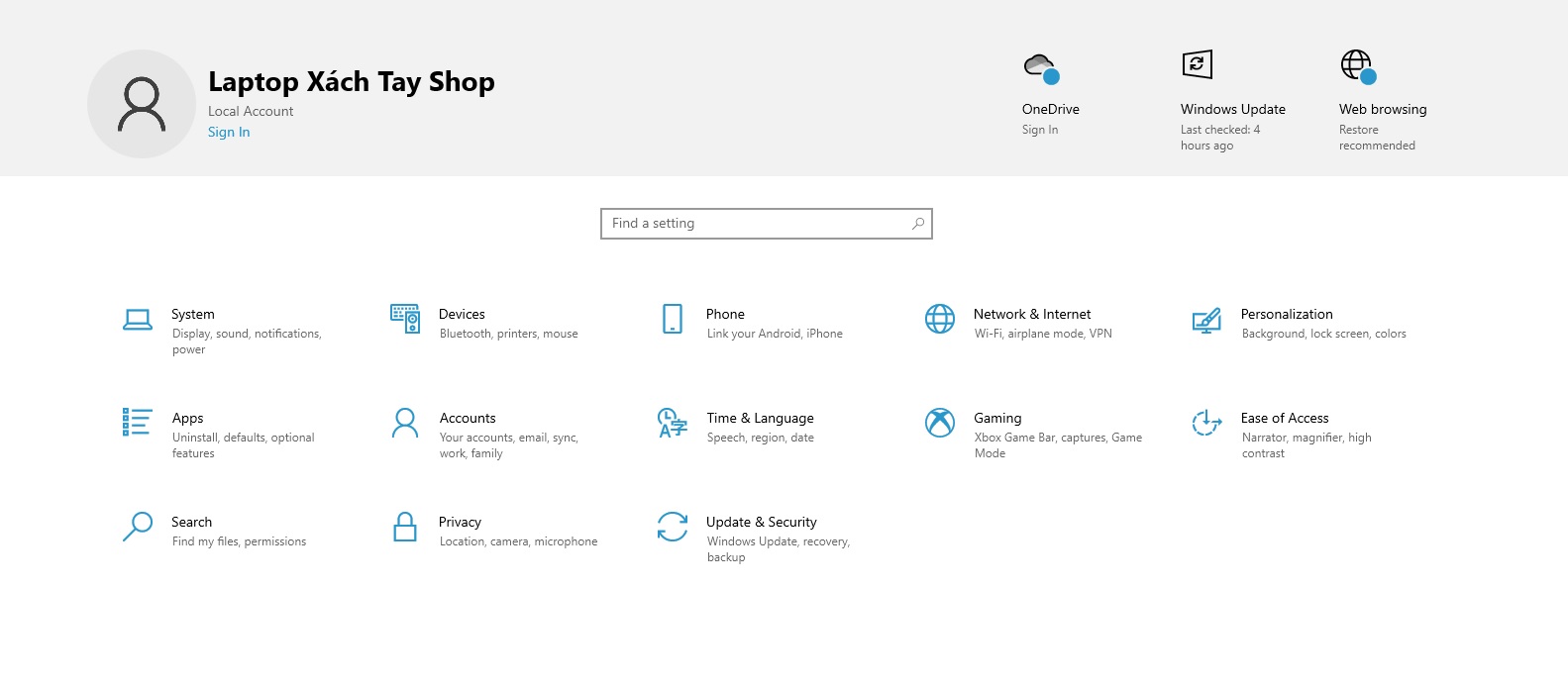Click inside the Find a setting box
1568x685 pixels.
(758, 224)
